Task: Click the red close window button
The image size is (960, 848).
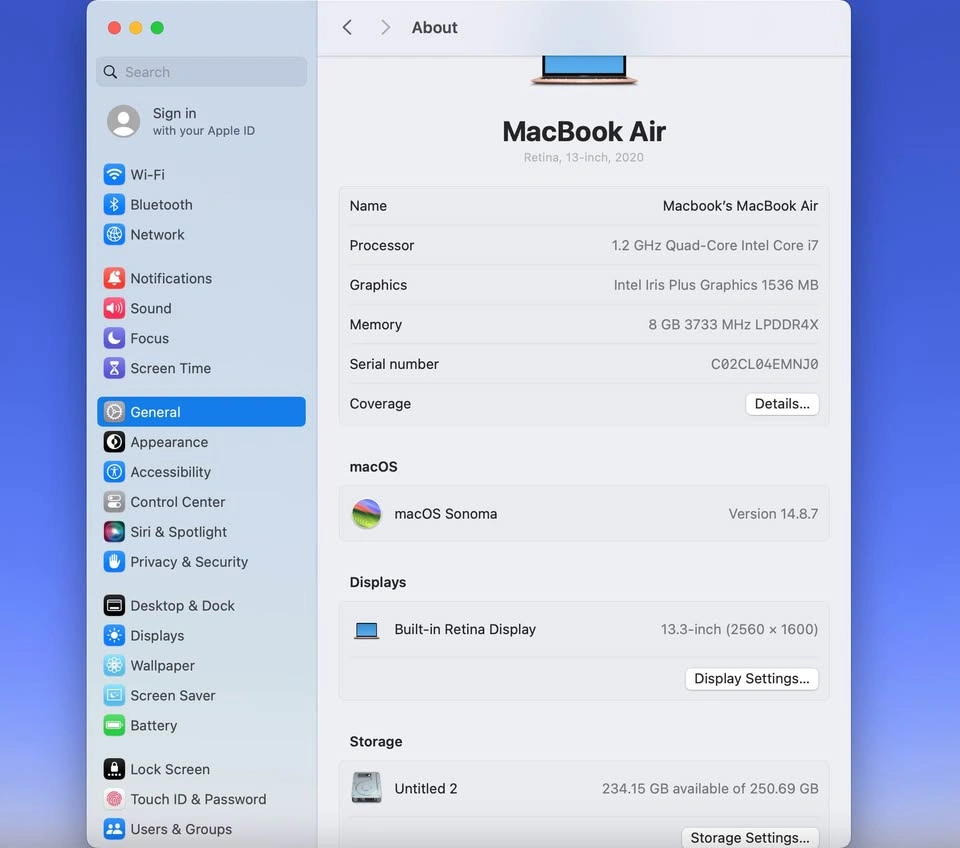Action: [114, 28]
